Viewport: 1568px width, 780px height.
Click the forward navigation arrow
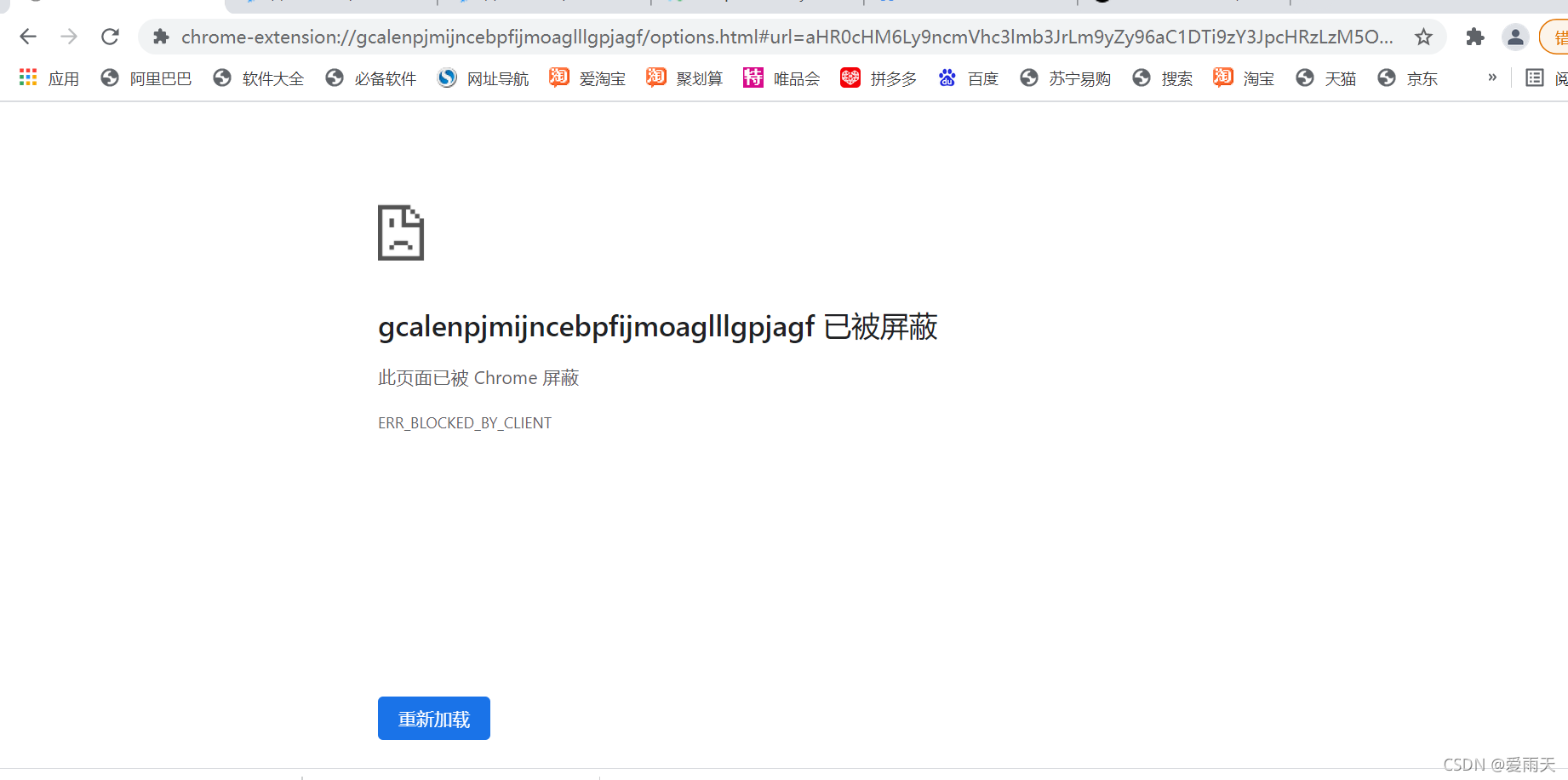69,37
